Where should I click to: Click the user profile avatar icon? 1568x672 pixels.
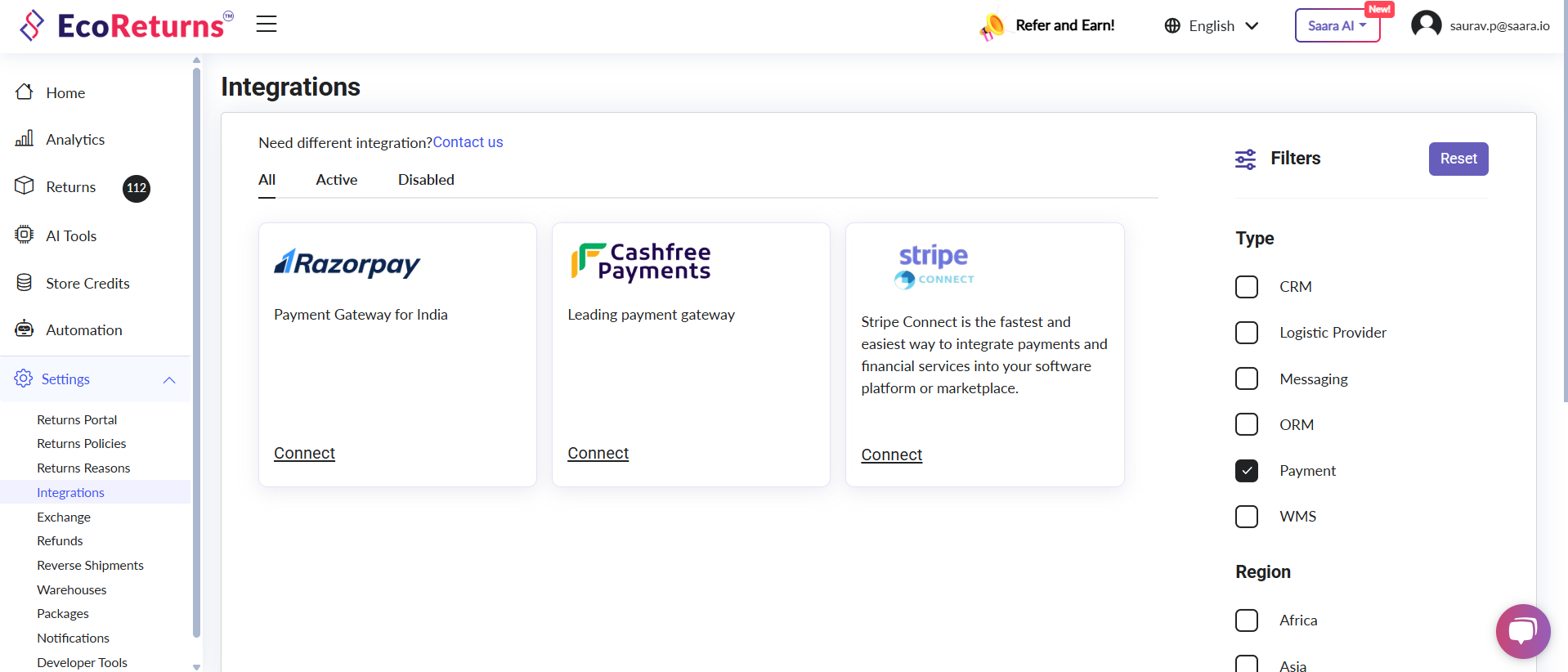(x=1426, y=25)
